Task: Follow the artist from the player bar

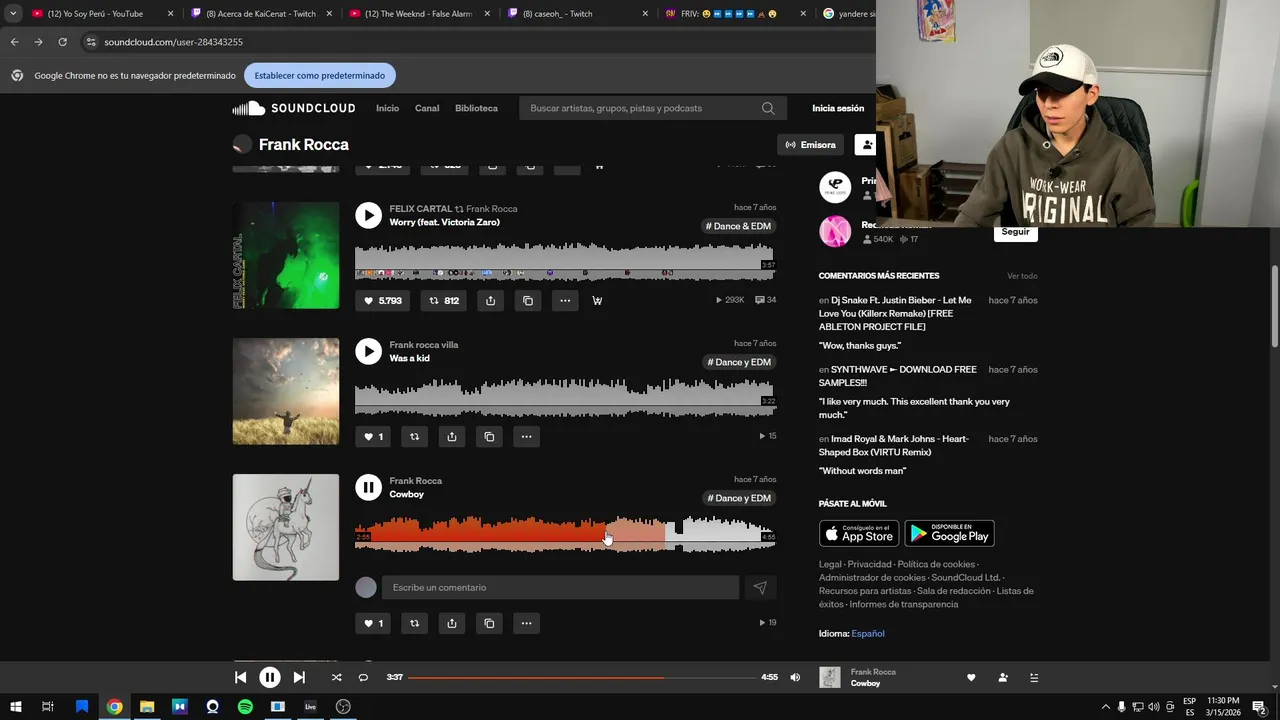Action: click(1003, 677)
